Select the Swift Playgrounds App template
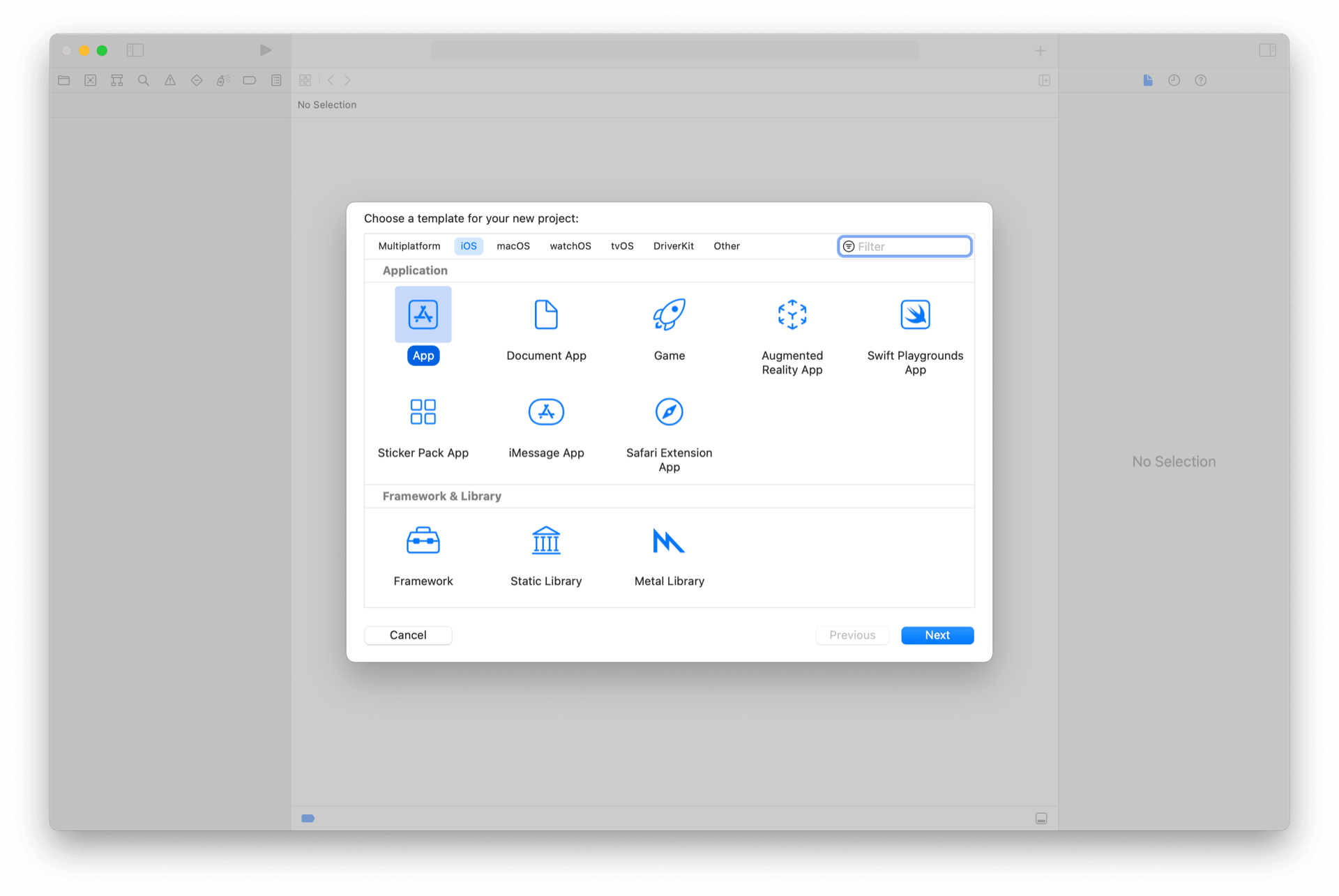1339x896 pixels. pos(914,314)
